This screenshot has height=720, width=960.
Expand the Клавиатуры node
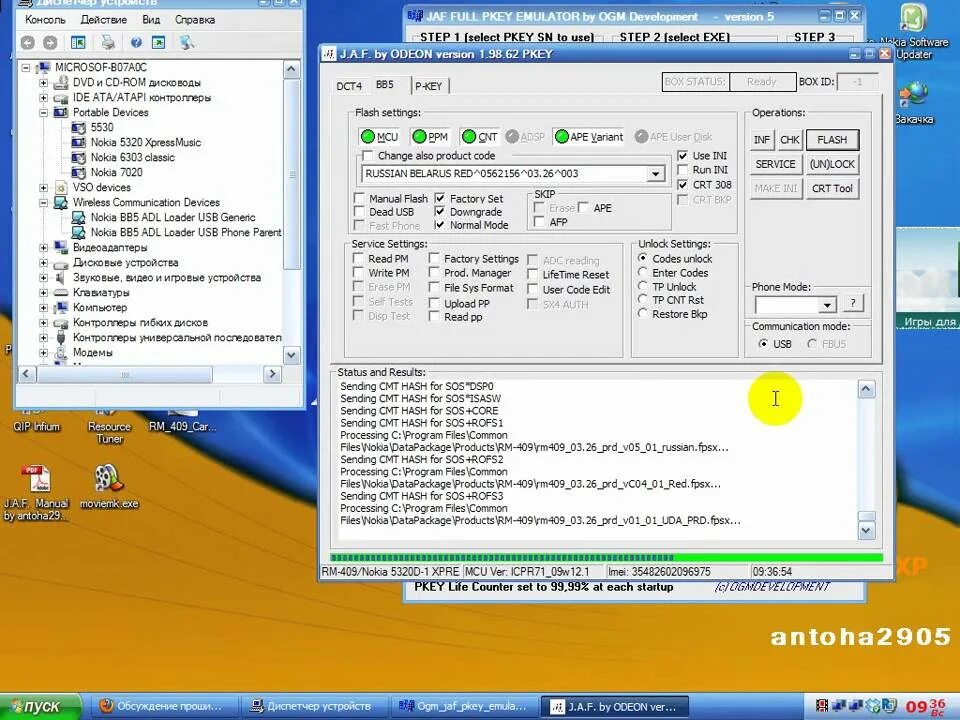click(x=43, y=293)
